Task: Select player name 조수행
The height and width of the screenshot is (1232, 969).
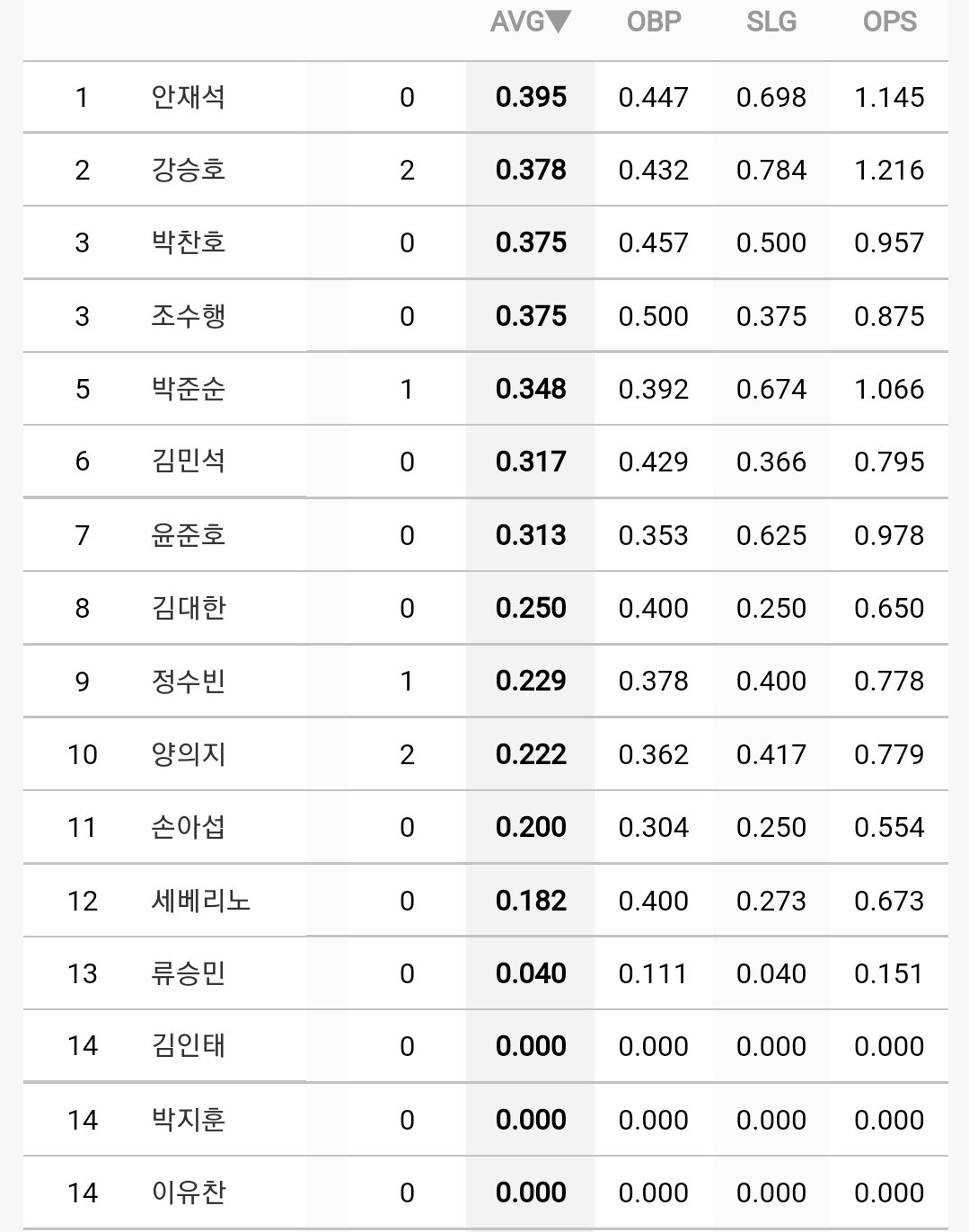Action: click(x=188, y=316)
